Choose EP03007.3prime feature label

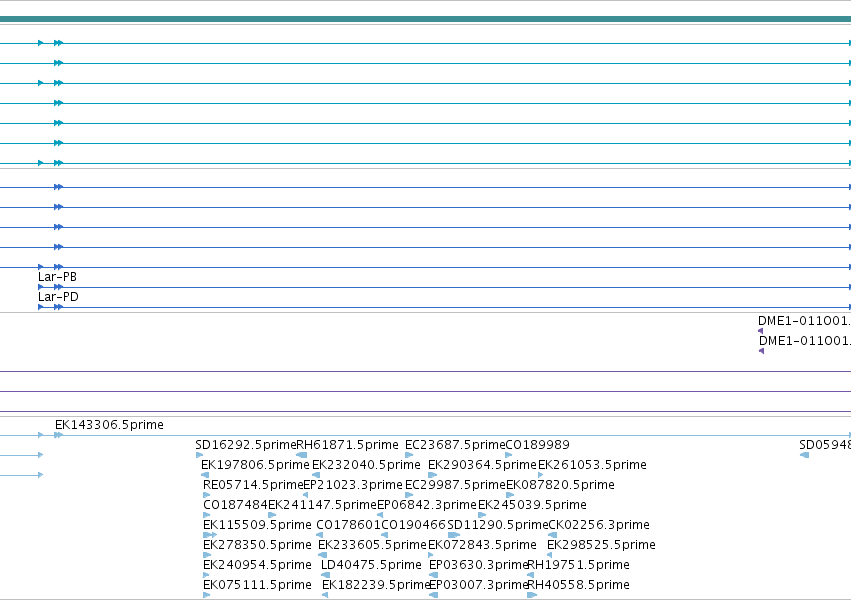coord(478,585)
